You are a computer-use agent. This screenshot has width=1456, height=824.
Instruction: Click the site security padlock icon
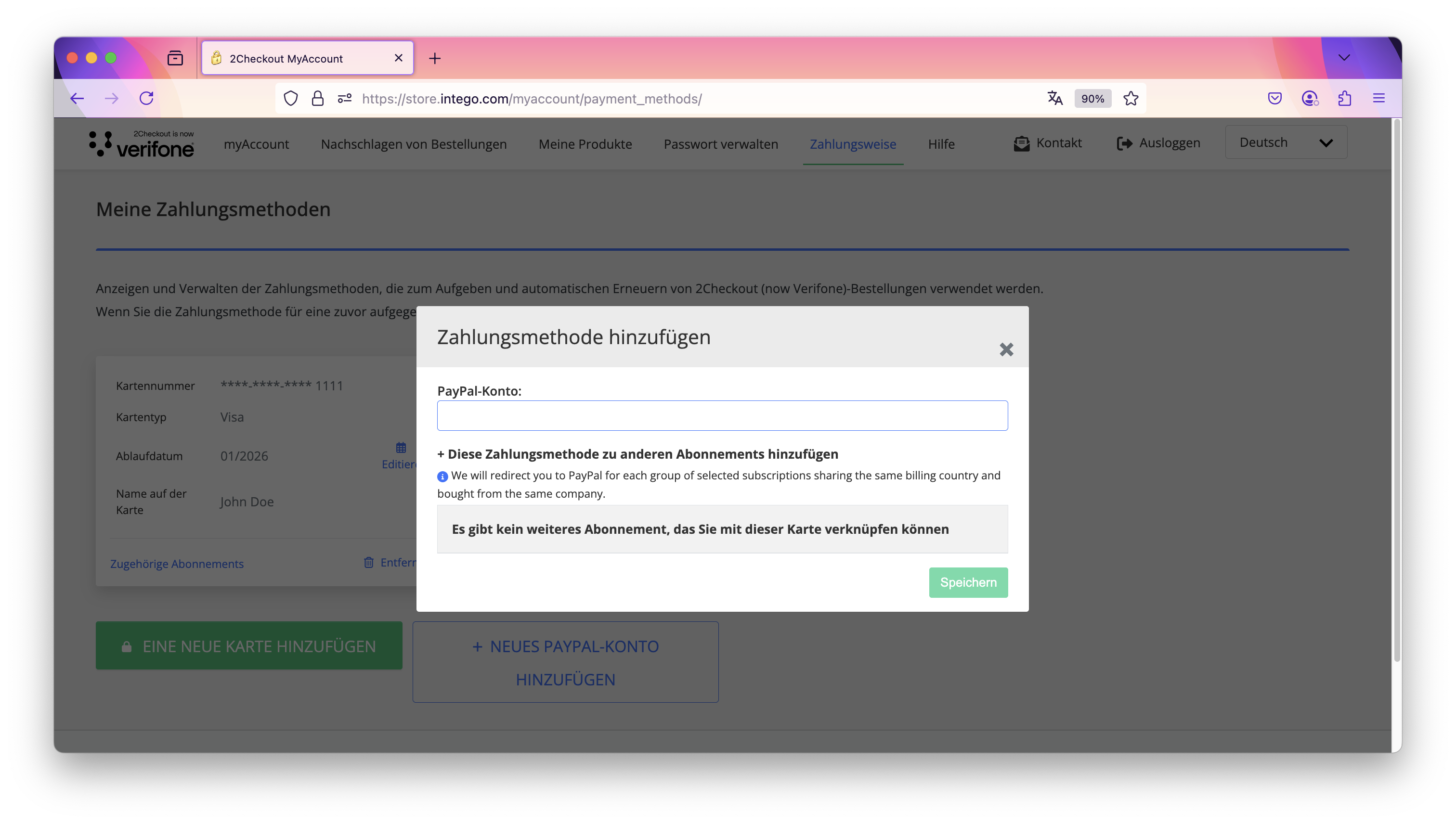pyautogui.click(x=318, y=99)
